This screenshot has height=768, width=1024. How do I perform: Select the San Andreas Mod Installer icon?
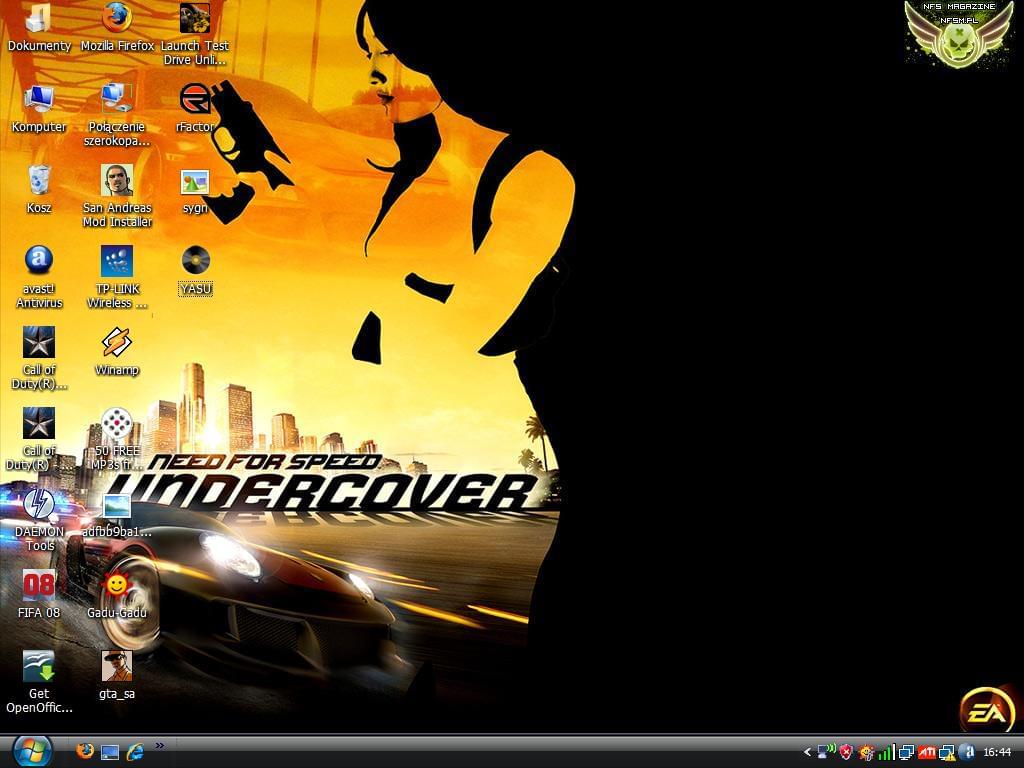(x=117, y=181)
